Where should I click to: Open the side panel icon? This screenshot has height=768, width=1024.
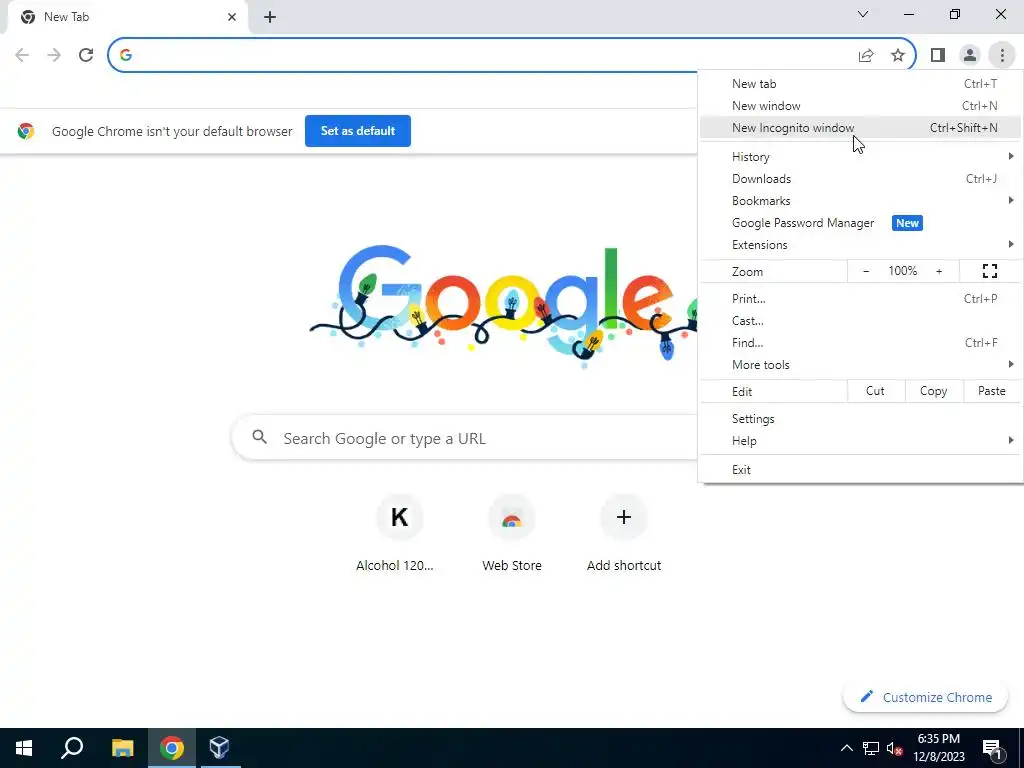[x=938, y=56]
